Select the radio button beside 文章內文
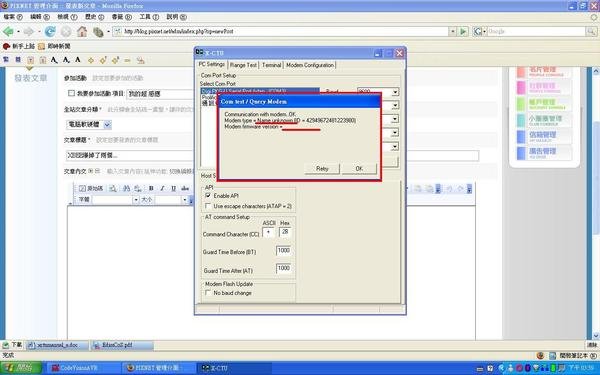600x375 pixels. click(91, 171)
